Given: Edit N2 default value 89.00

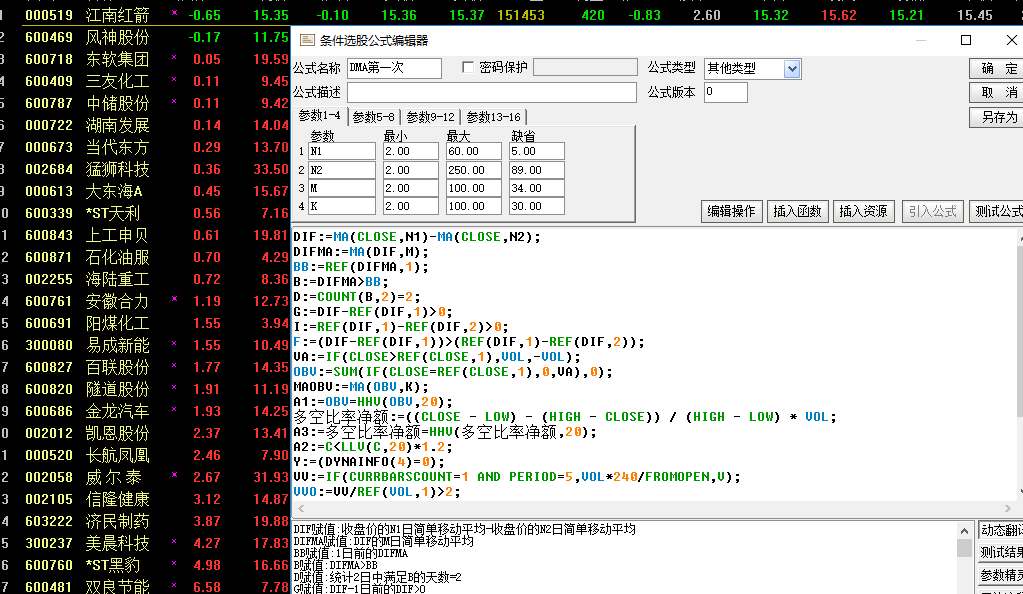Looking at the screenshot, I should pos(536,170).
